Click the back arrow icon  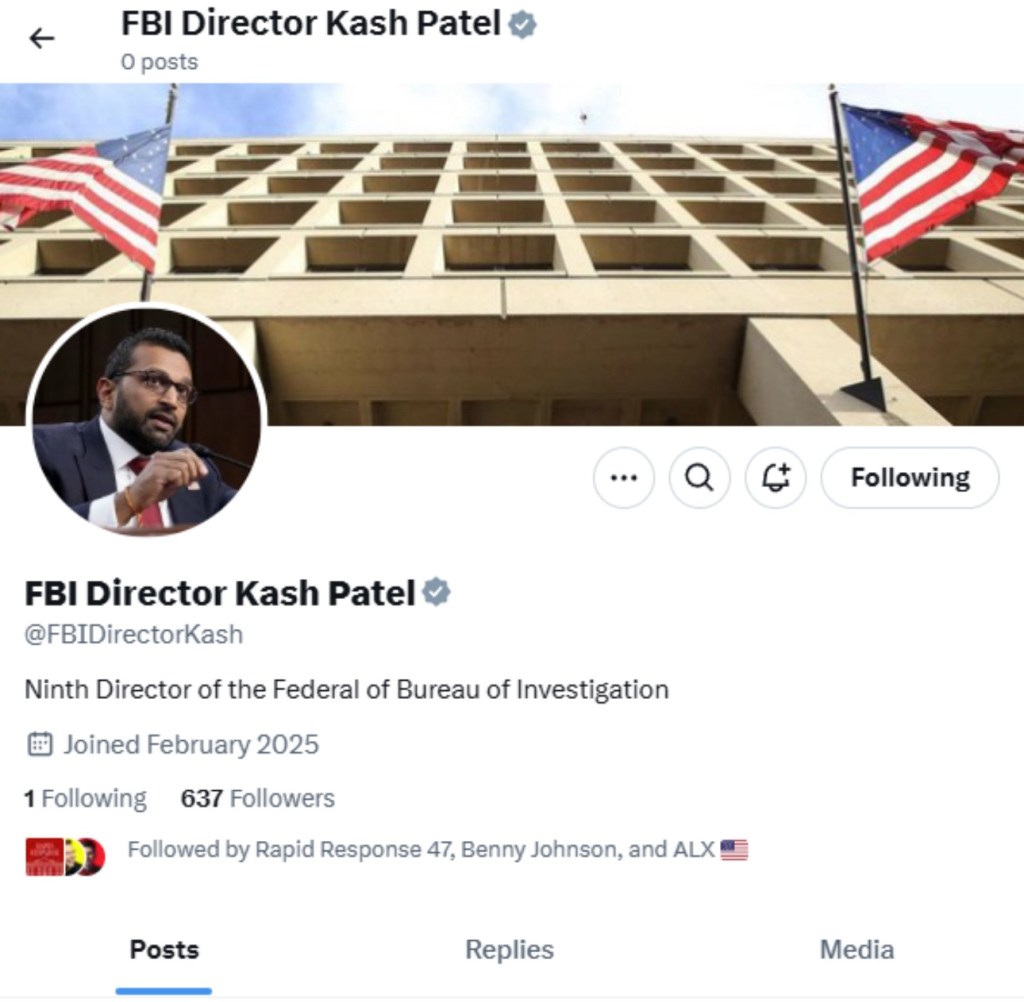click(x=41, y=39)
